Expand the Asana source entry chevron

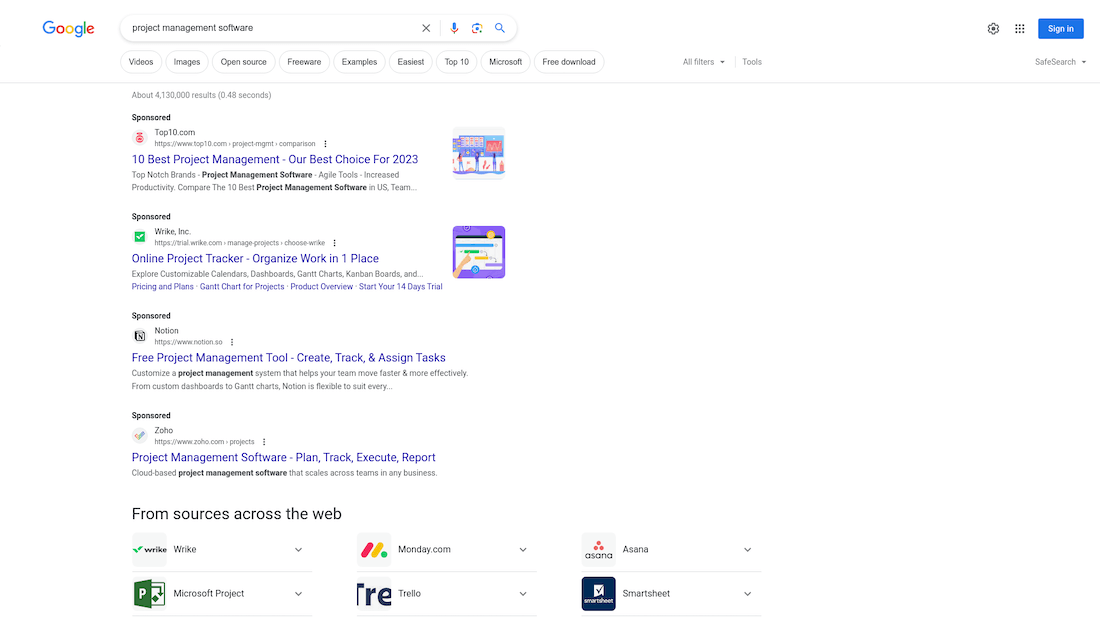tap(747, 550)
